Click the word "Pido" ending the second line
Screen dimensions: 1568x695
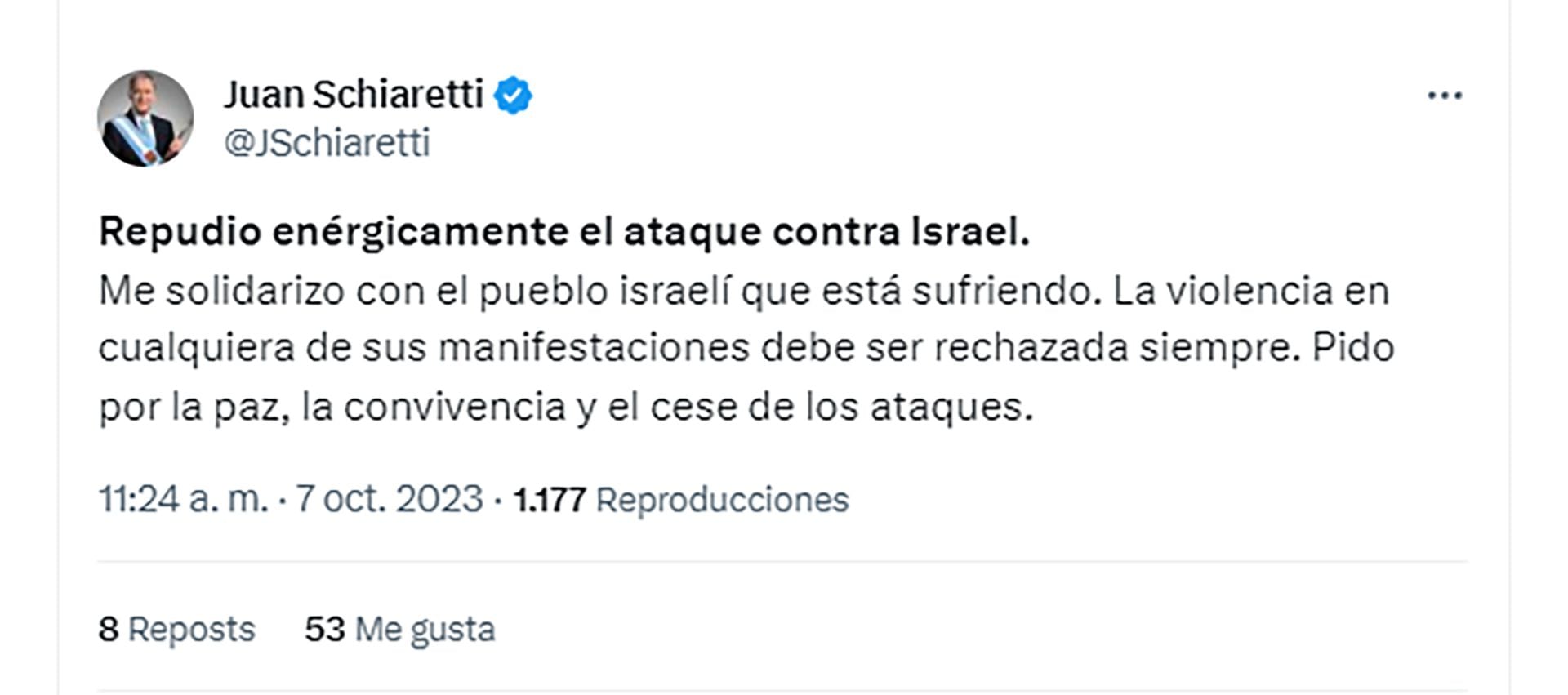click(x=1352, y=349)
